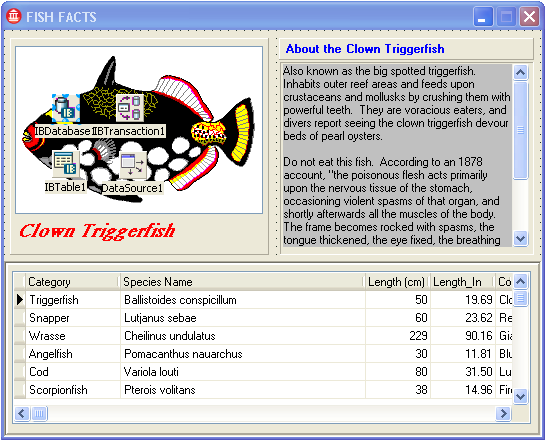Click the grid scroll up arrow
The height and width of the screenshot is (441, 546).
(520, 281)
